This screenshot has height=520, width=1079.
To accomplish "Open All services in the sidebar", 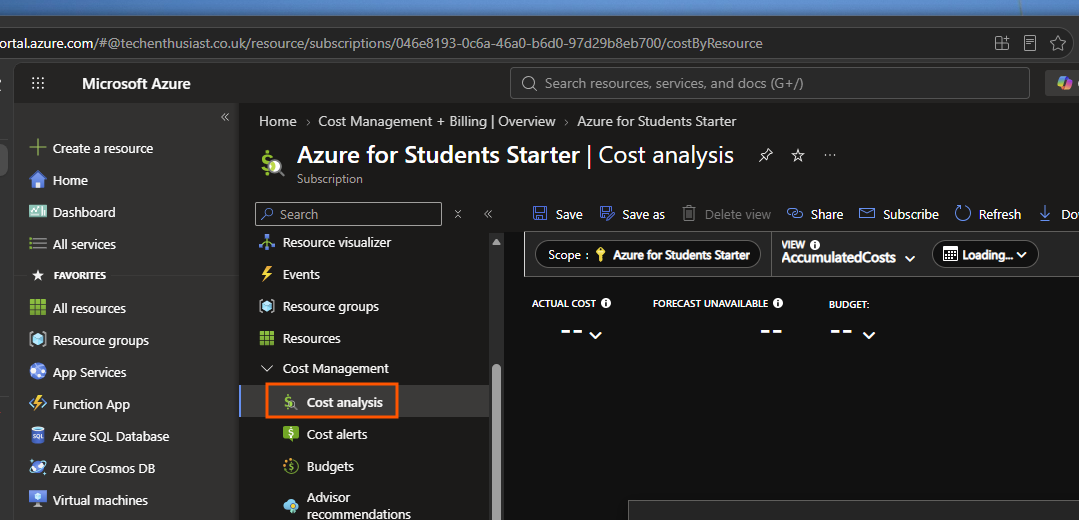I will [72, 244].
